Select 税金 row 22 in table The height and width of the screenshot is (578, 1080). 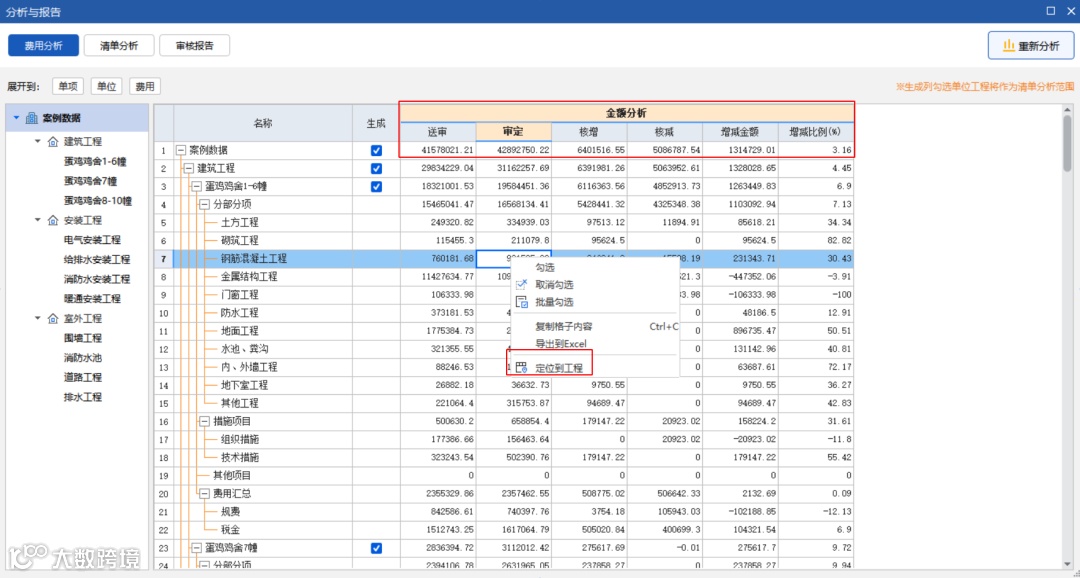(503, 530)
